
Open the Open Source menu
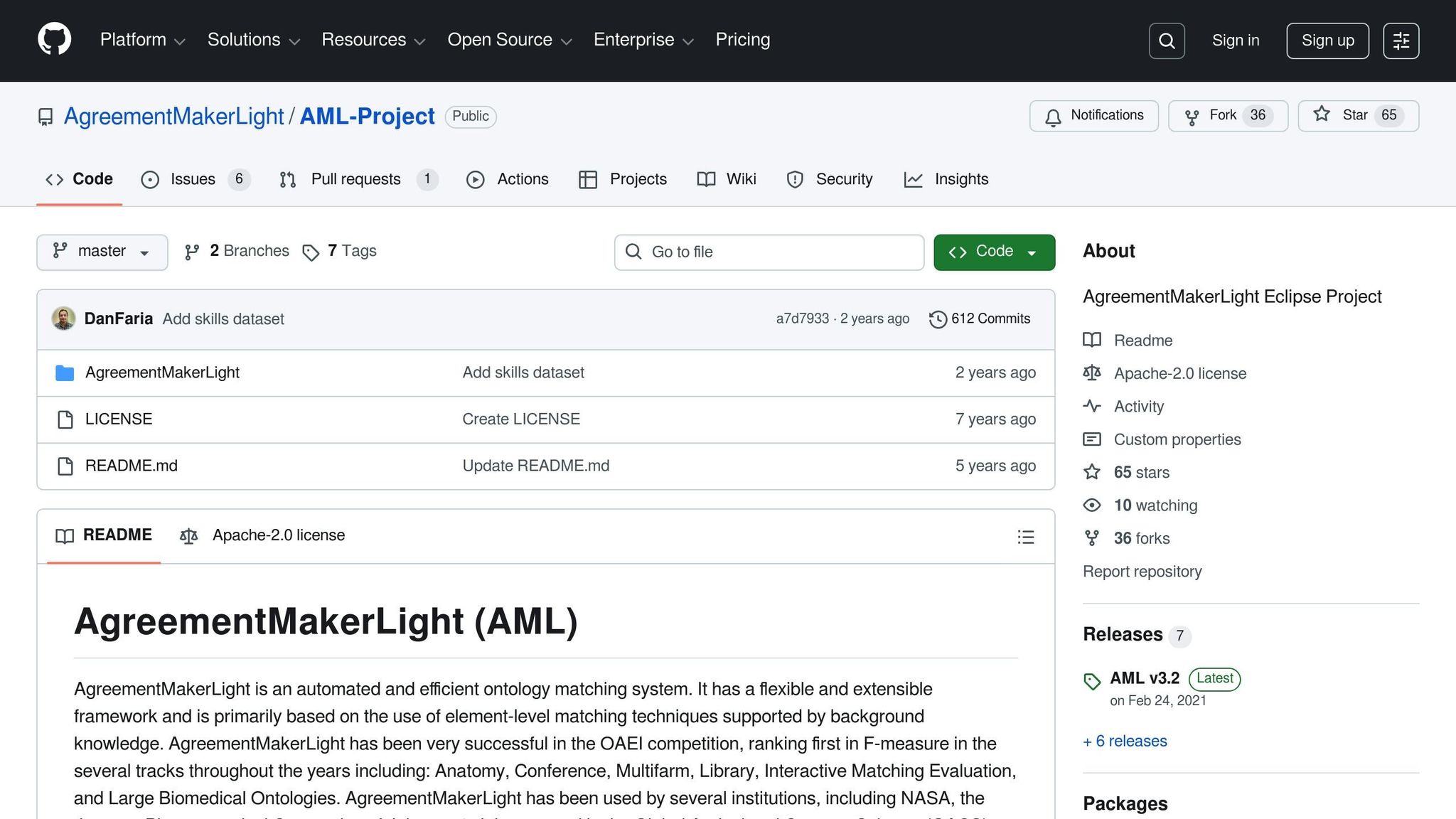pos(508,40)
